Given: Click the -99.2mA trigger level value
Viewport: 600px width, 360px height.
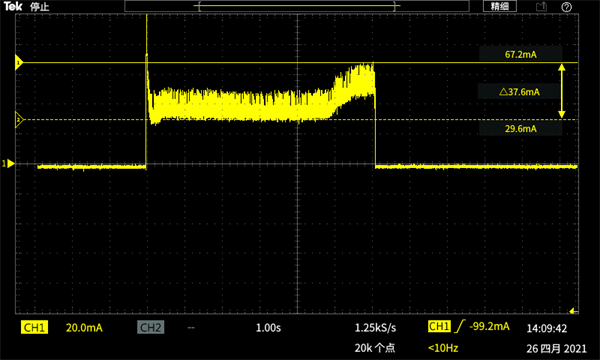Looking at the screenshot, I should (x=489, y=326).
